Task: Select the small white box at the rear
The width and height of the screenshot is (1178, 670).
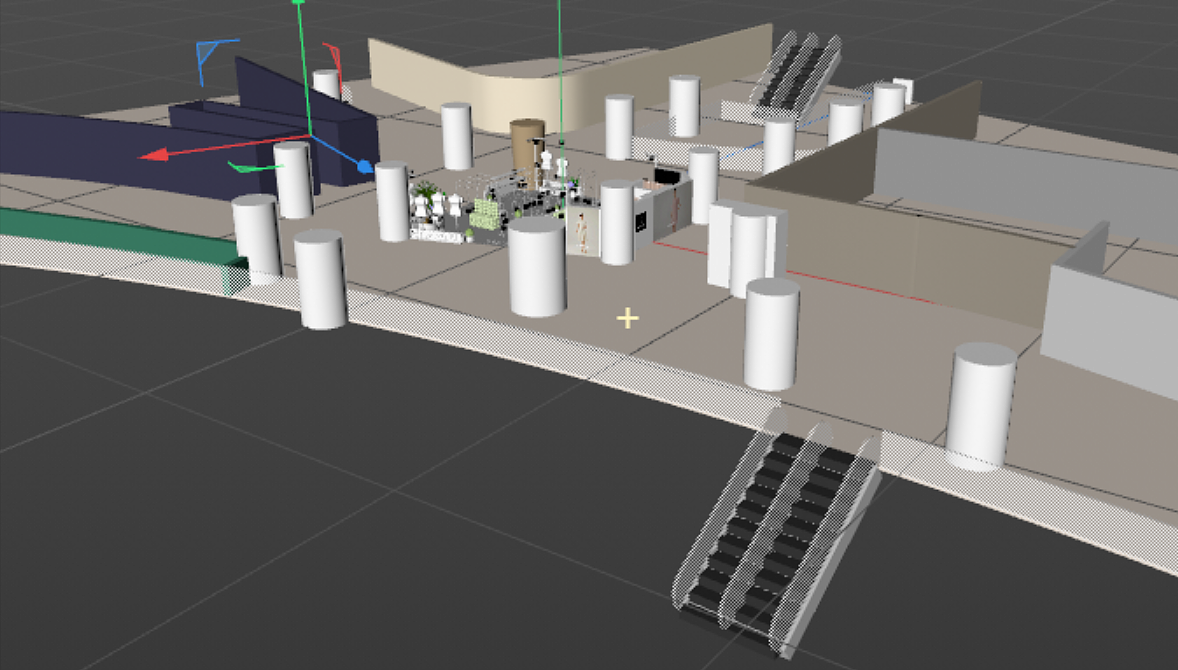Action: pyautogui.click(x=904, y=91)
